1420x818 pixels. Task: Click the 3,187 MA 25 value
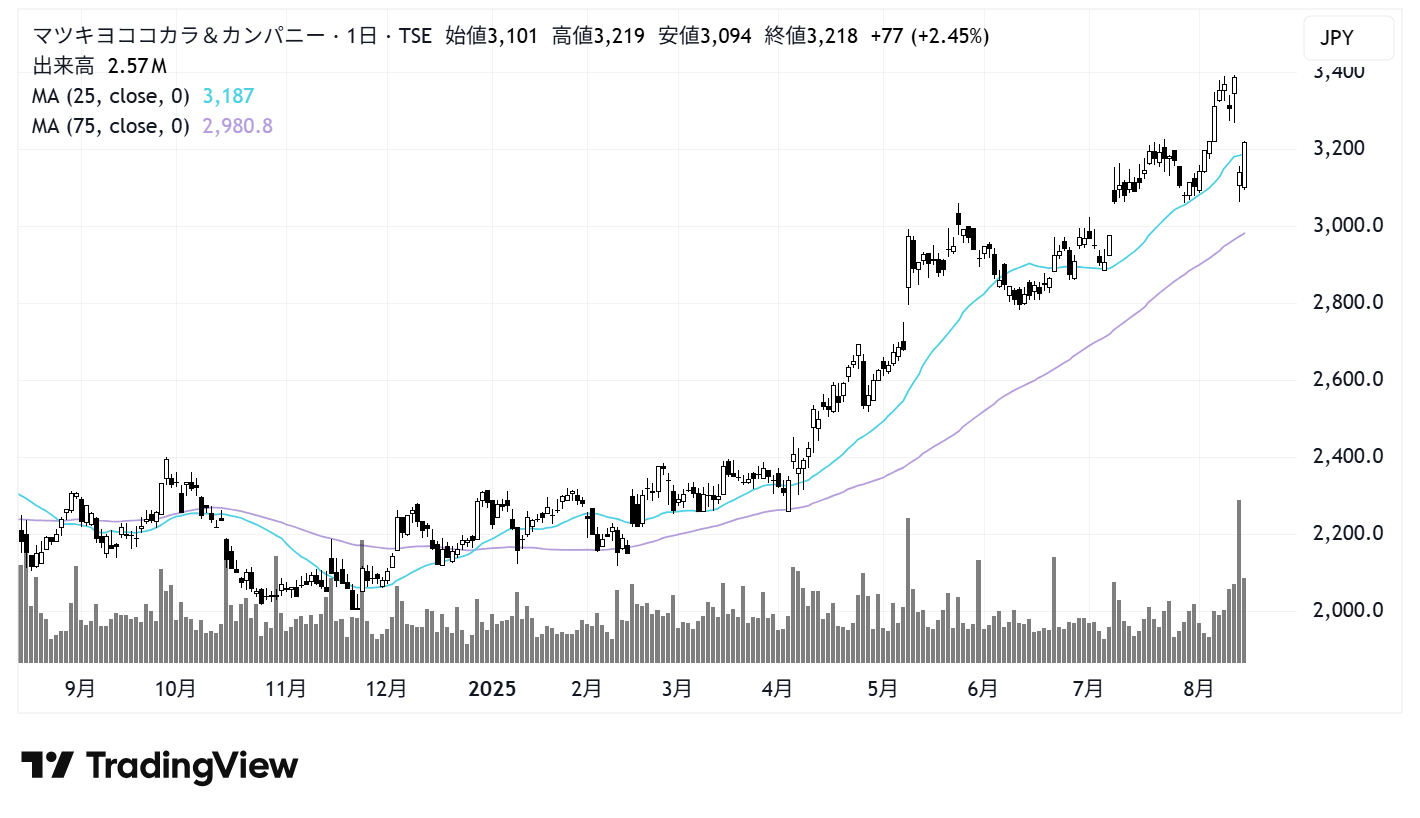pos(228,96)
